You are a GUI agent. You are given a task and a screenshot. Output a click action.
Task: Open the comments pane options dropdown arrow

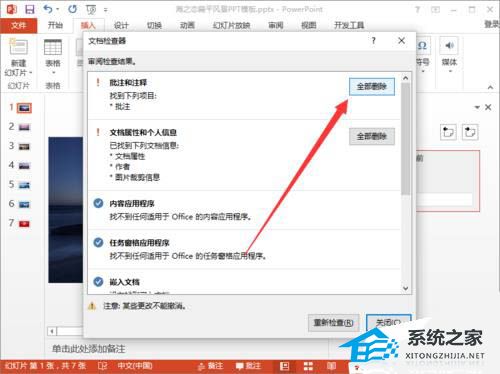point(477,107)
